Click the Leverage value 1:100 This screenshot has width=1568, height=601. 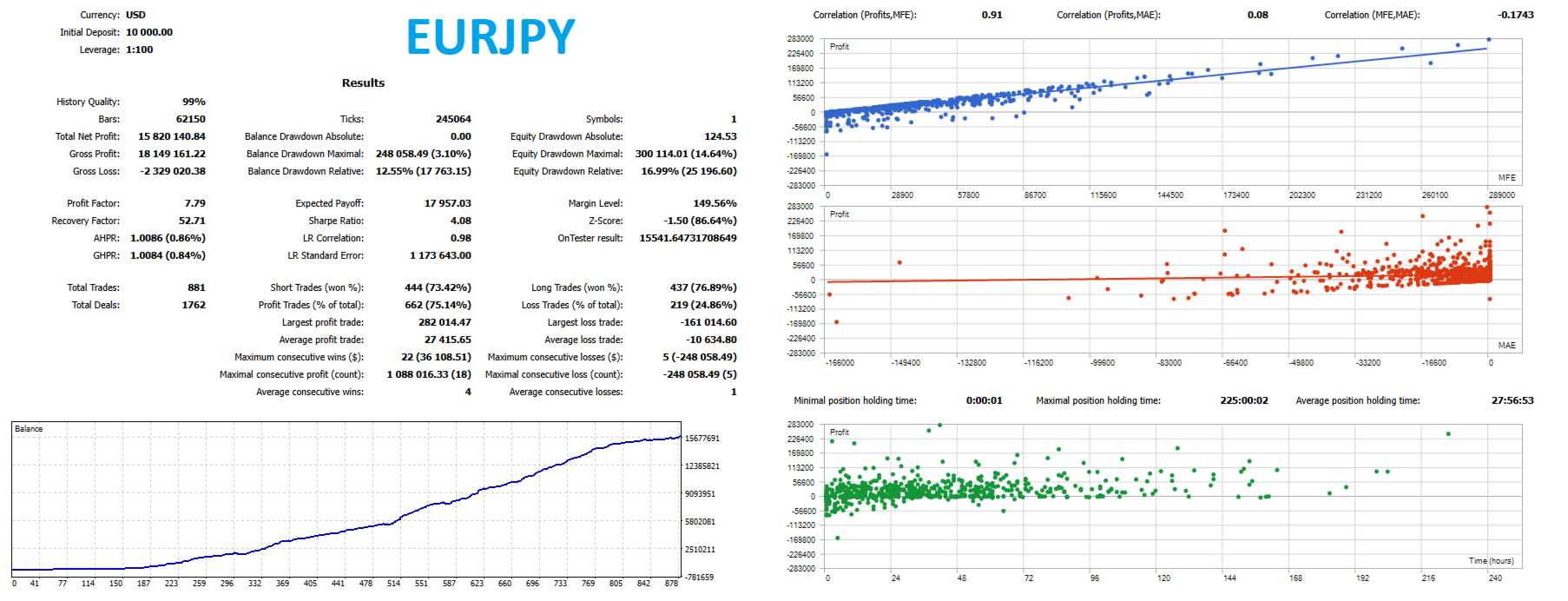pos(140,50)
